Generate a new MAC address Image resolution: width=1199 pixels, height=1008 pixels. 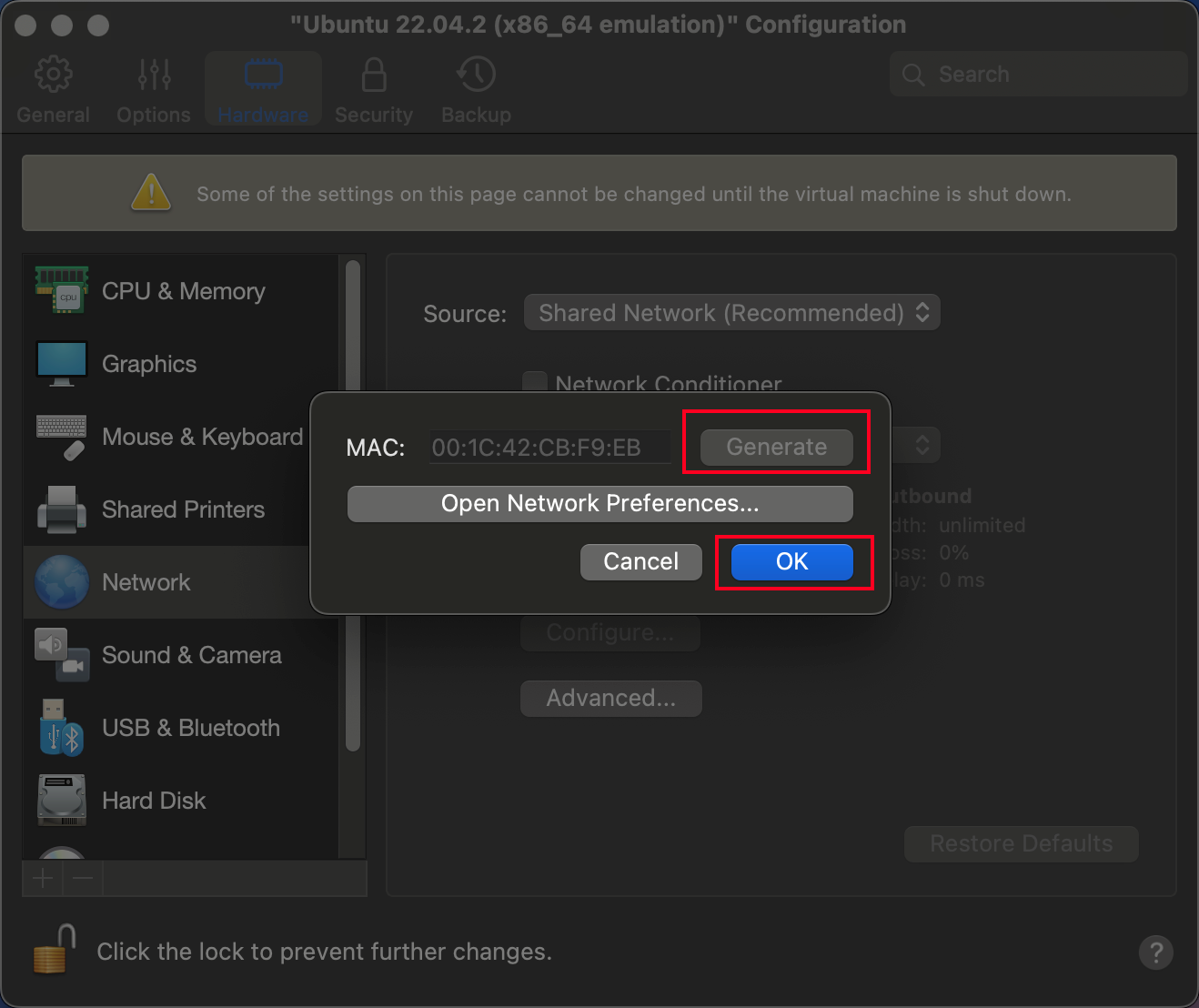(x=777, y=447)
